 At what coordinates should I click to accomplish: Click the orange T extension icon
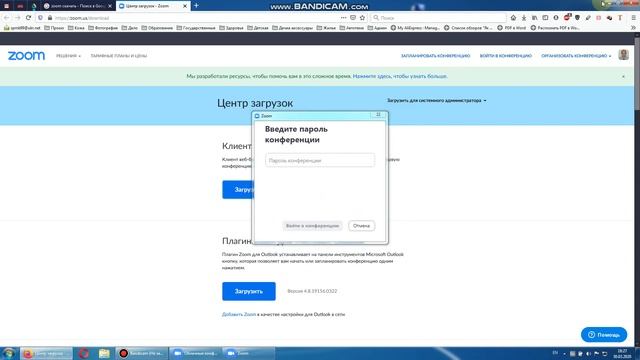point(620,18)
